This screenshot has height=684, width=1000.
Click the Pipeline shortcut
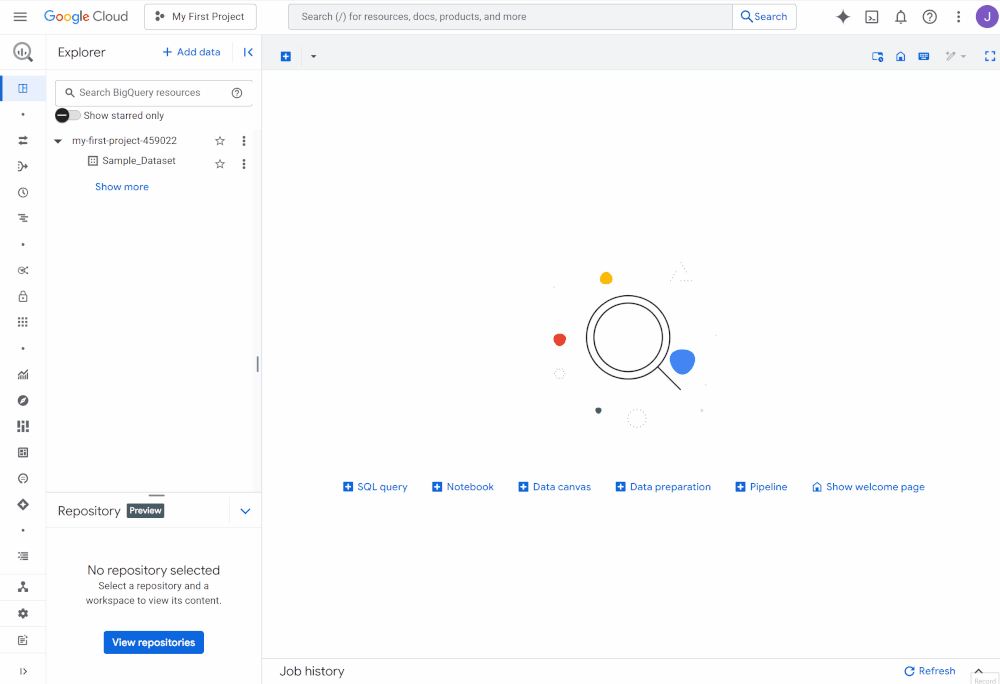[x=761, y=487]
